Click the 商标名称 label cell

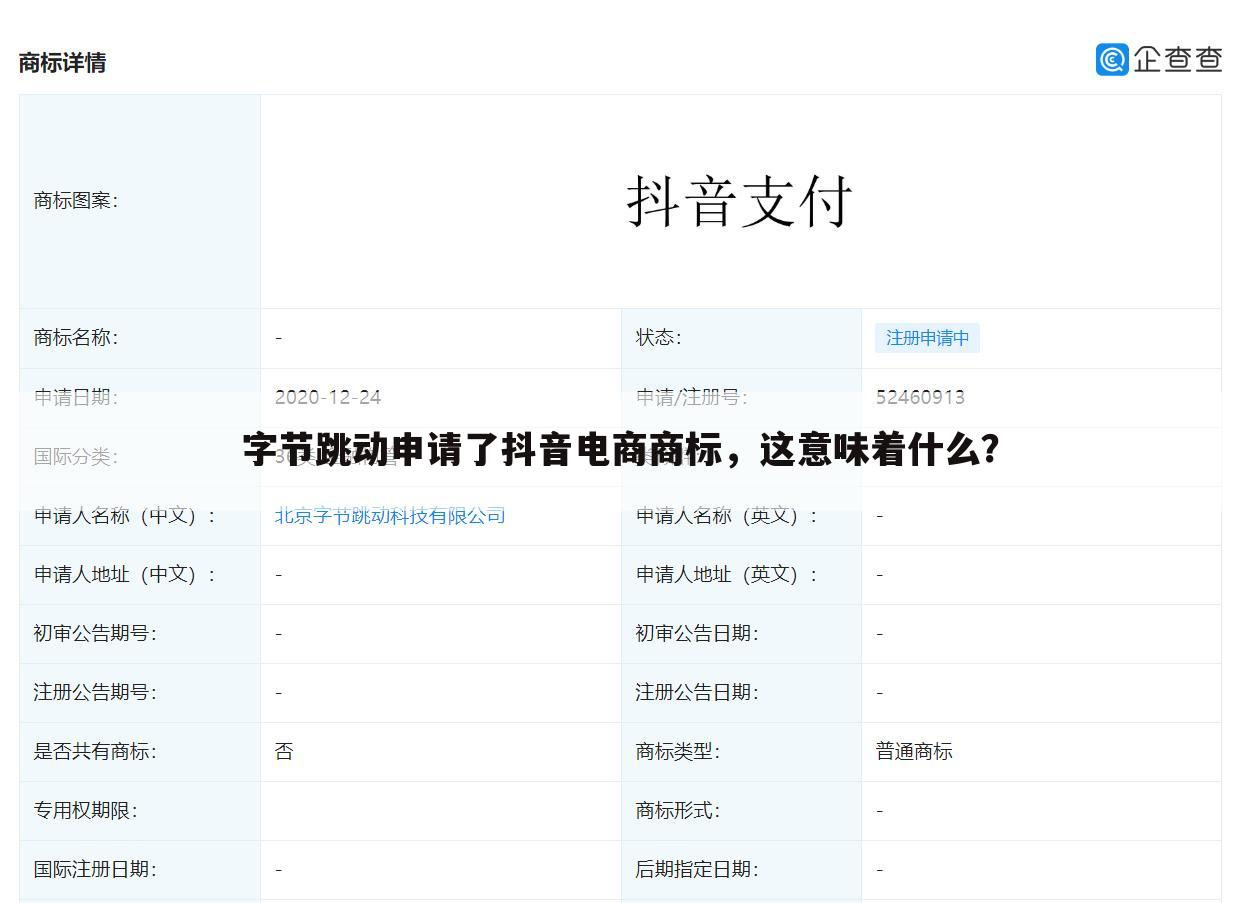point(140,338)
